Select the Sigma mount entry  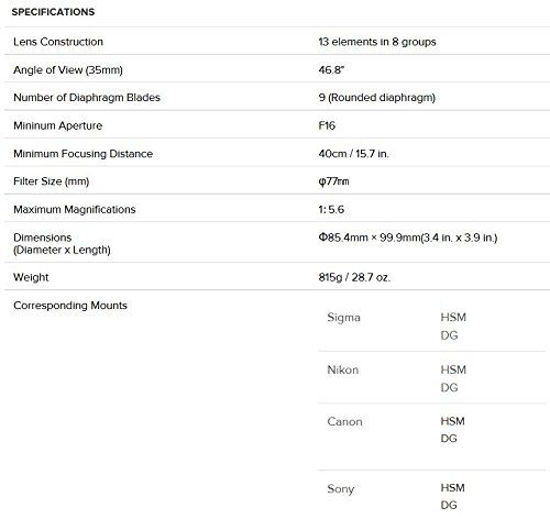pyautogui.click(x=344, y=317)
